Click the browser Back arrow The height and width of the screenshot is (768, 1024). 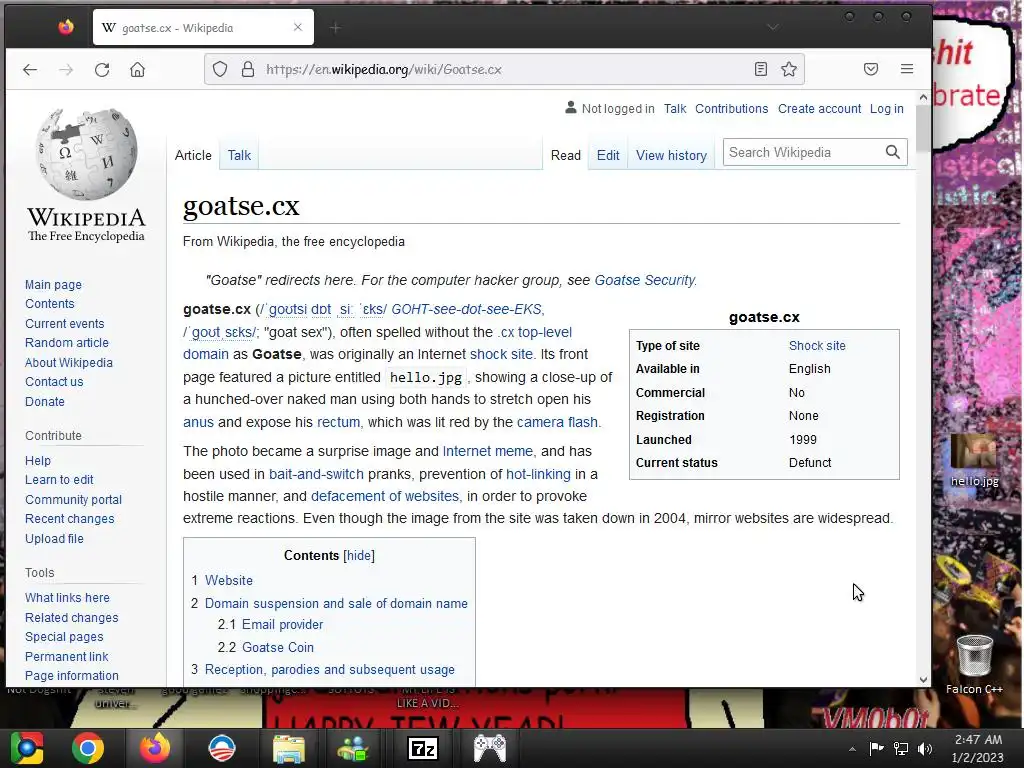point(30,69)
